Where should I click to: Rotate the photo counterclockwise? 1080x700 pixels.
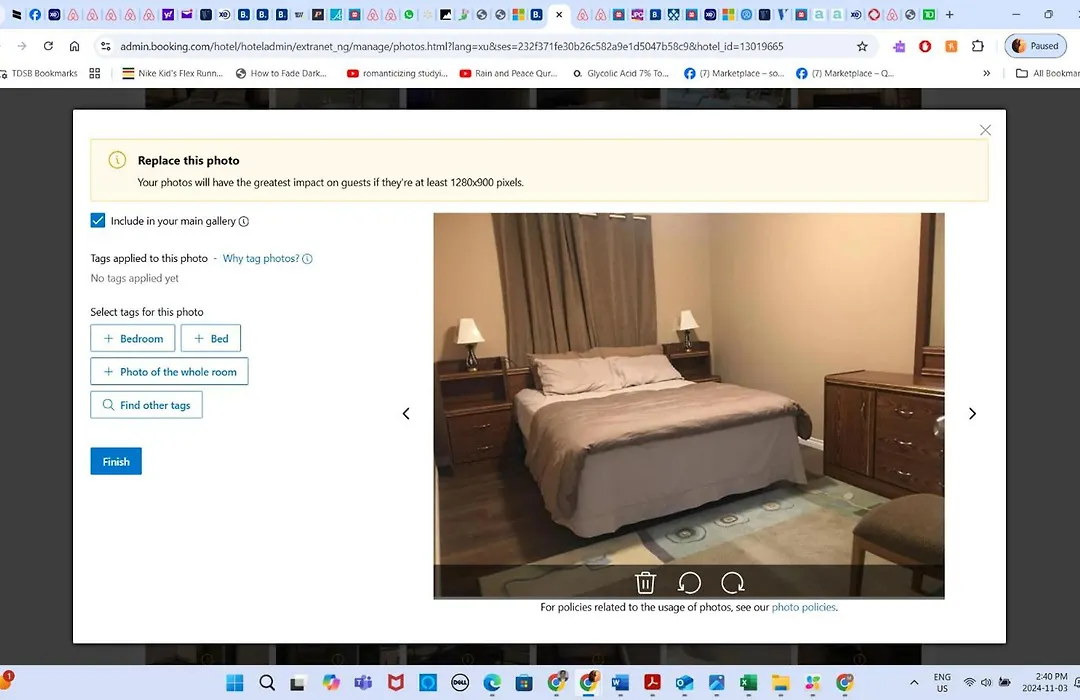click(689, 583)
